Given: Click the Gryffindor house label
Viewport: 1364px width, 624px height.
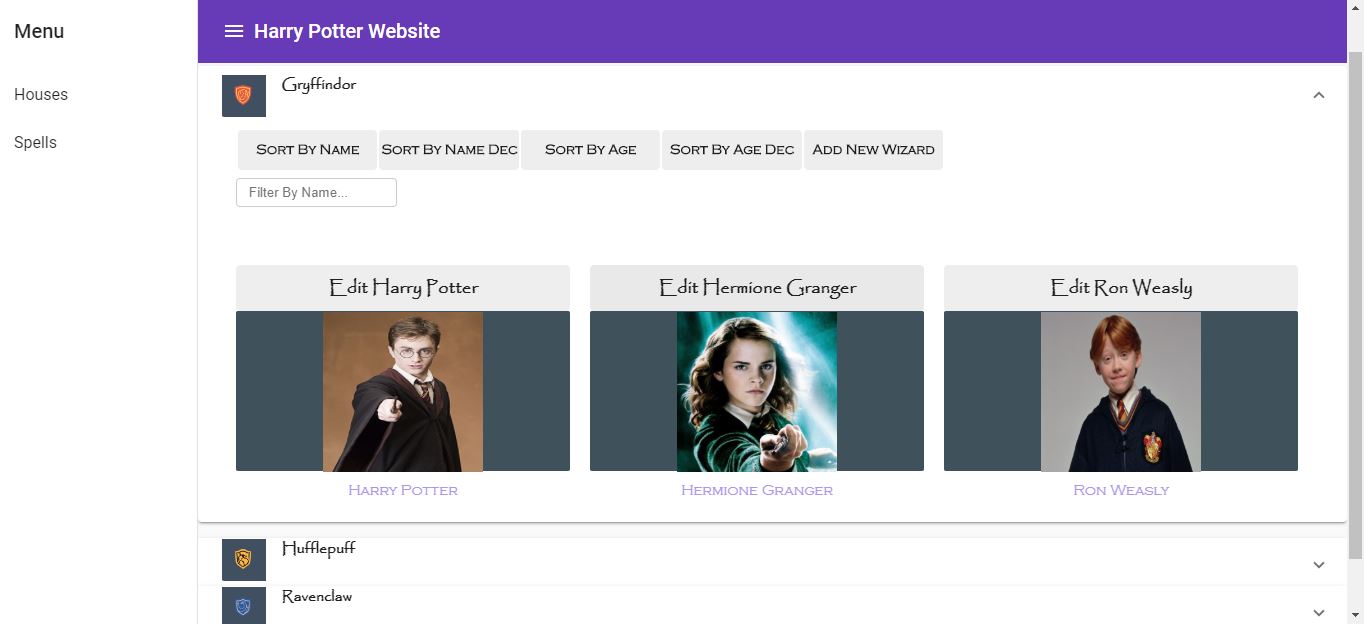Looking at the screenshot, I should click(319, 85).
